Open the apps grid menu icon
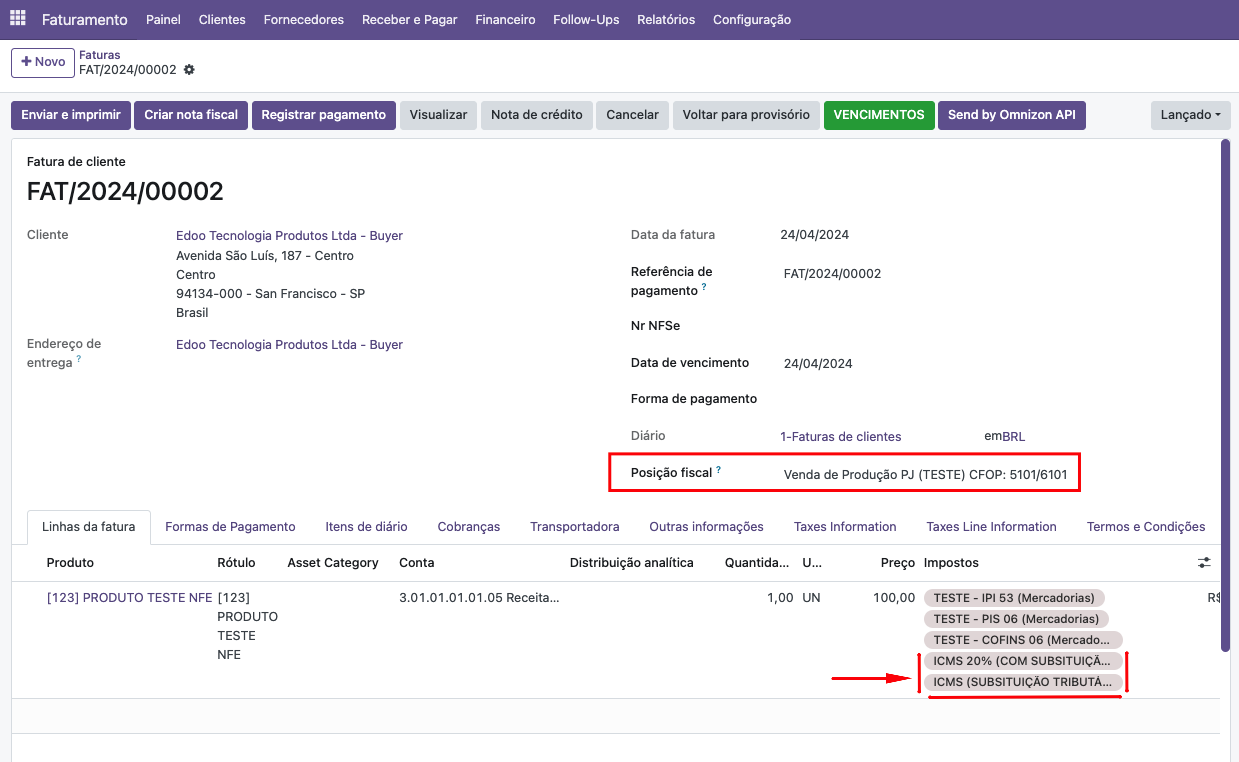Screen dimensions: 1239x762 coord(18,19)
